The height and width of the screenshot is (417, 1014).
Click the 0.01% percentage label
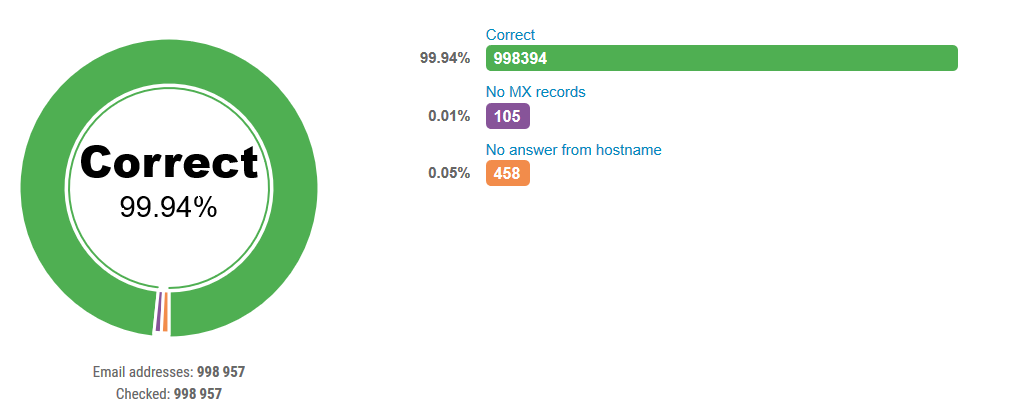coord(449,116)
